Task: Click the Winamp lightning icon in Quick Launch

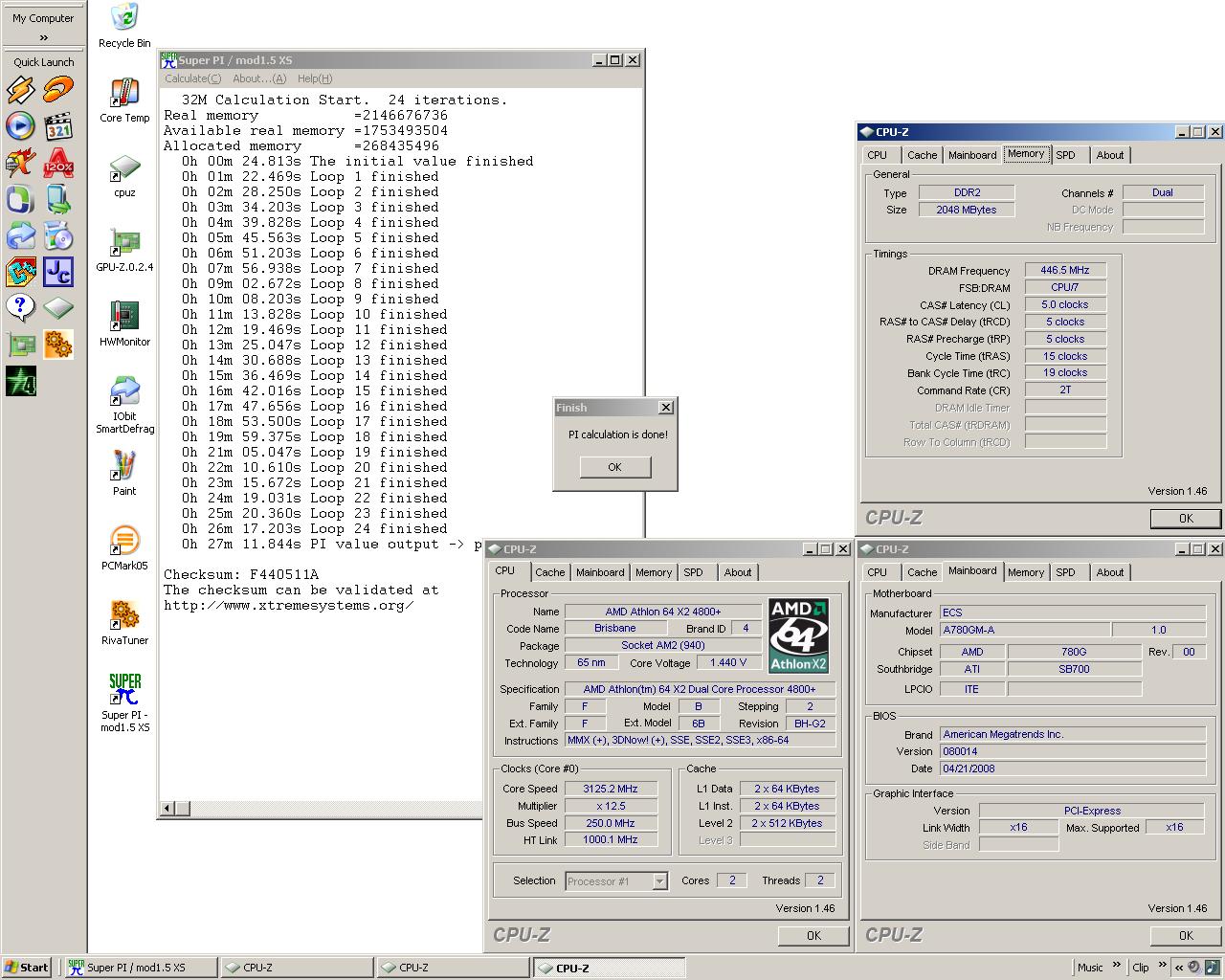Action: [20, 89]
